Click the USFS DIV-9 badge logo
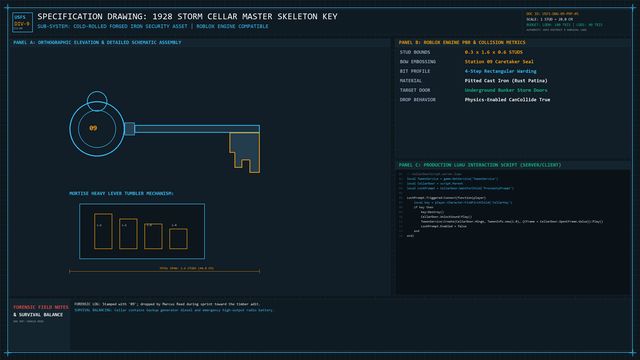Viewport: 640px width, 360px height. pyautogui.click(x=22, y=22)
